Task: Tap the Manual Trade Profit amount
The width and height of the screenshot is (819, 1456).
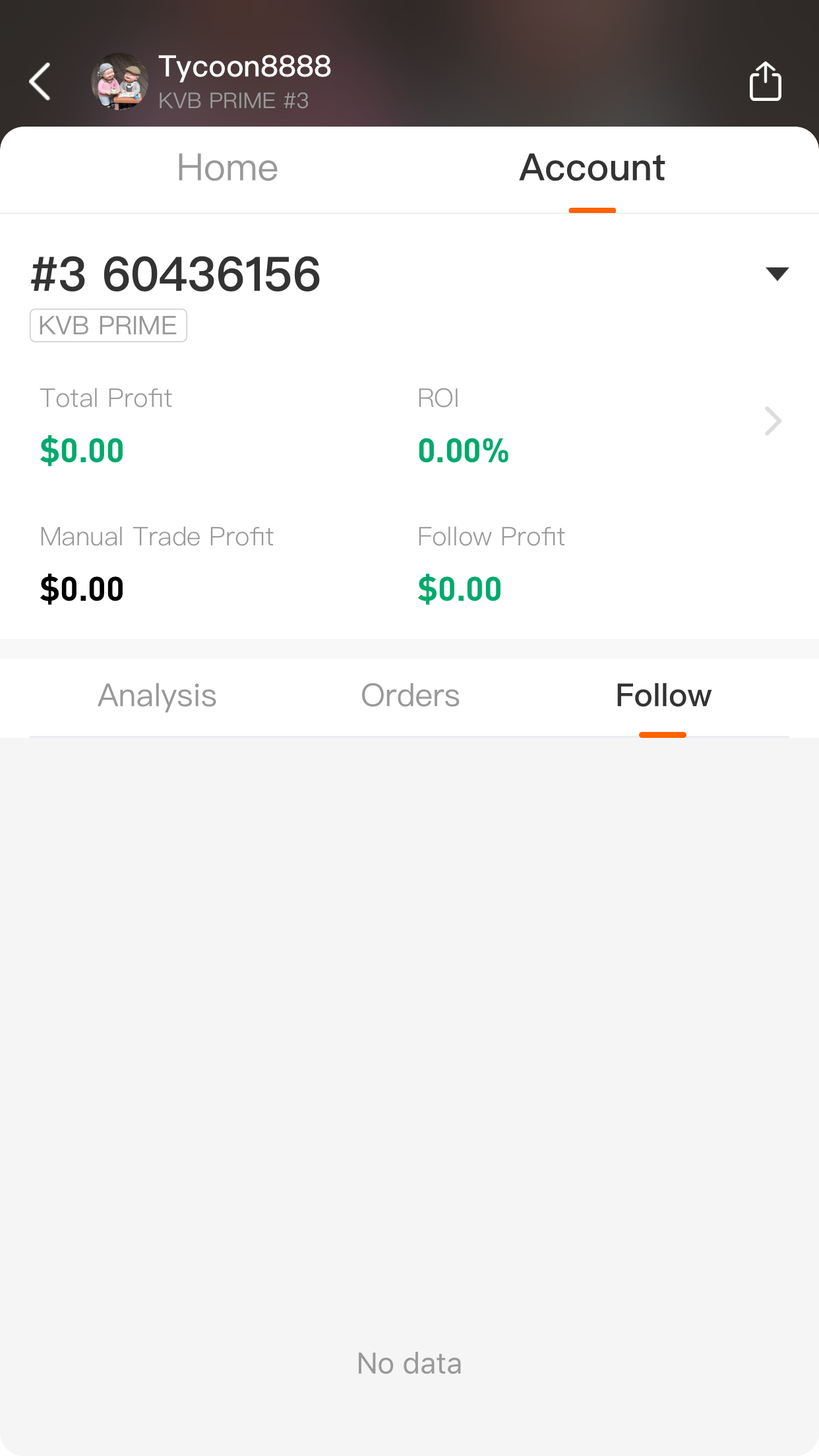Action: [82, 589]
